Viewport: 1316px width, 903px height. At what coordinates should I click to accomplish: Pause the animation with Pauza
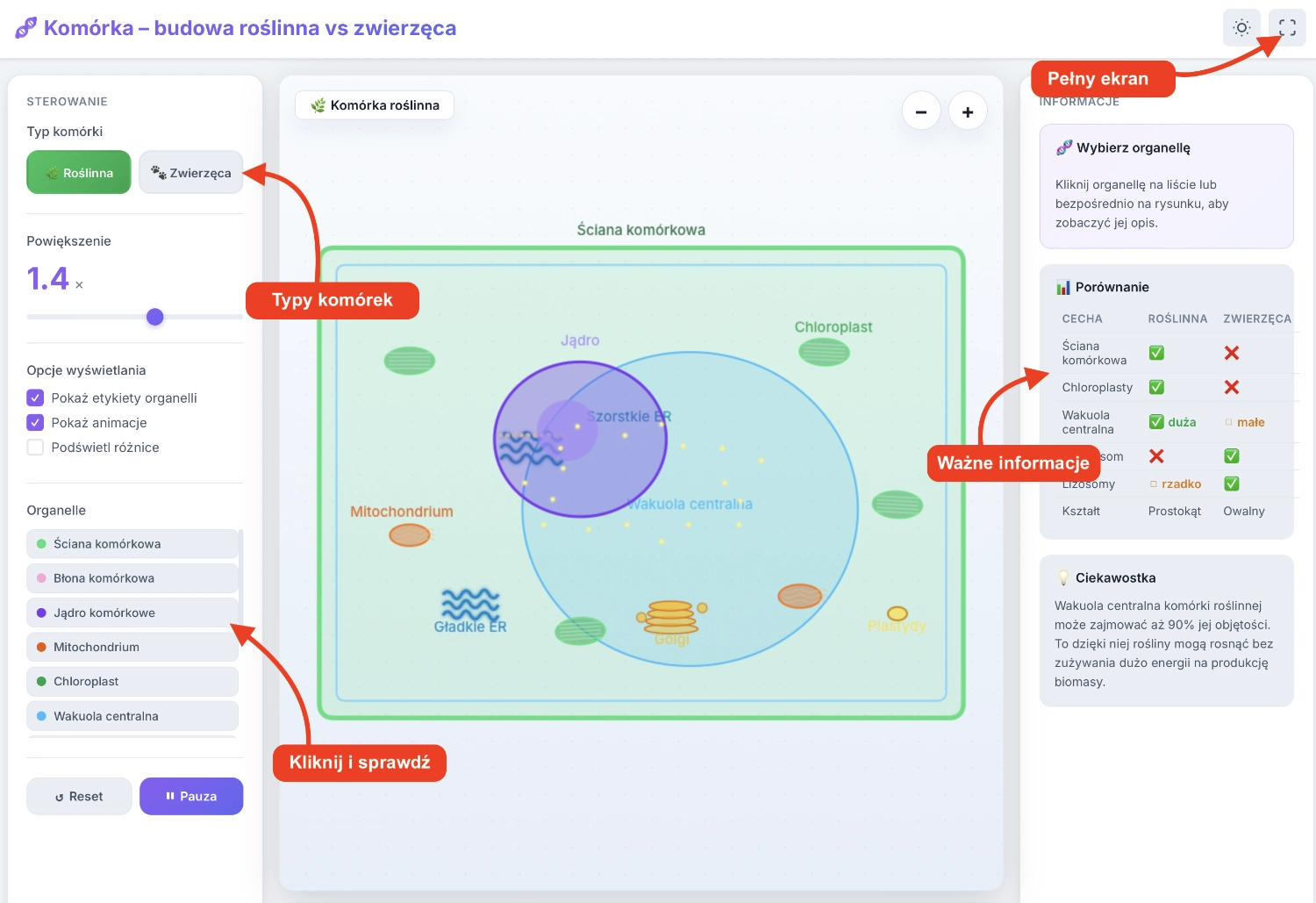point(191,796)
